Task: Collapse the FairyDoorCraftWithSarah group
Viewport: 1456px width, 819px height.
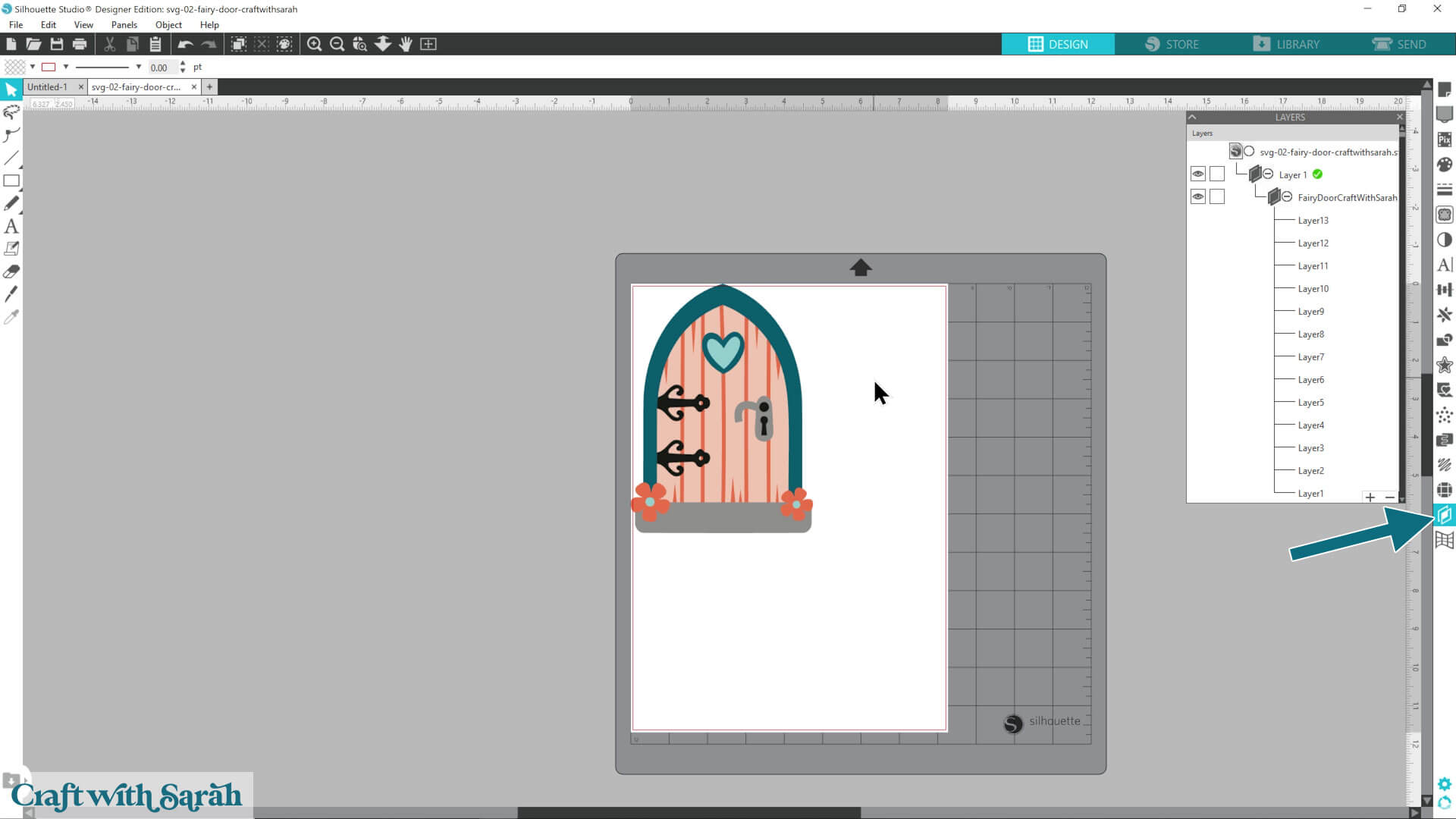Action: pyautogui.click(x=1287, y=197)
